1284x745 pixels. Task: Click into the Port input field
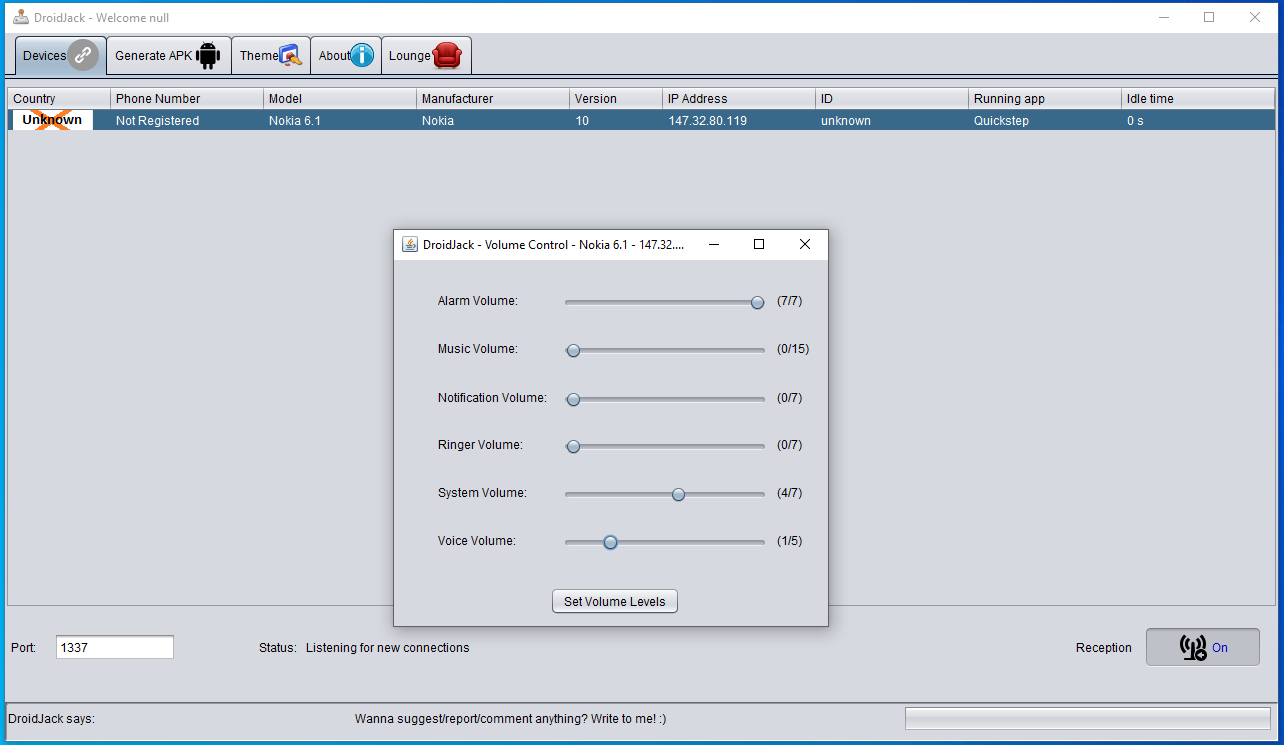click(x=115, y=647)
